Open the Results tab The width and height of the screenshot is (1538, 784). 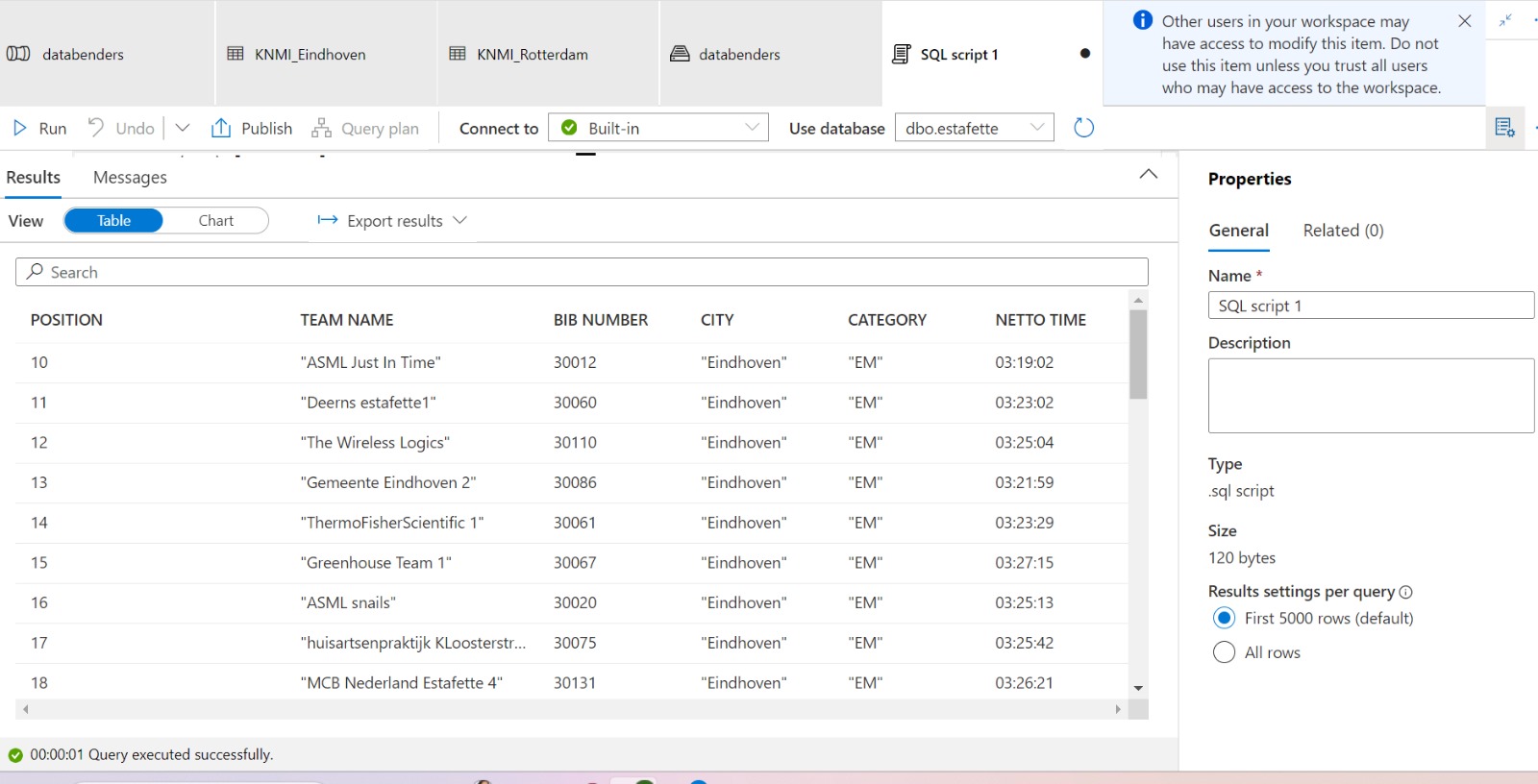[x=34, y=178]
